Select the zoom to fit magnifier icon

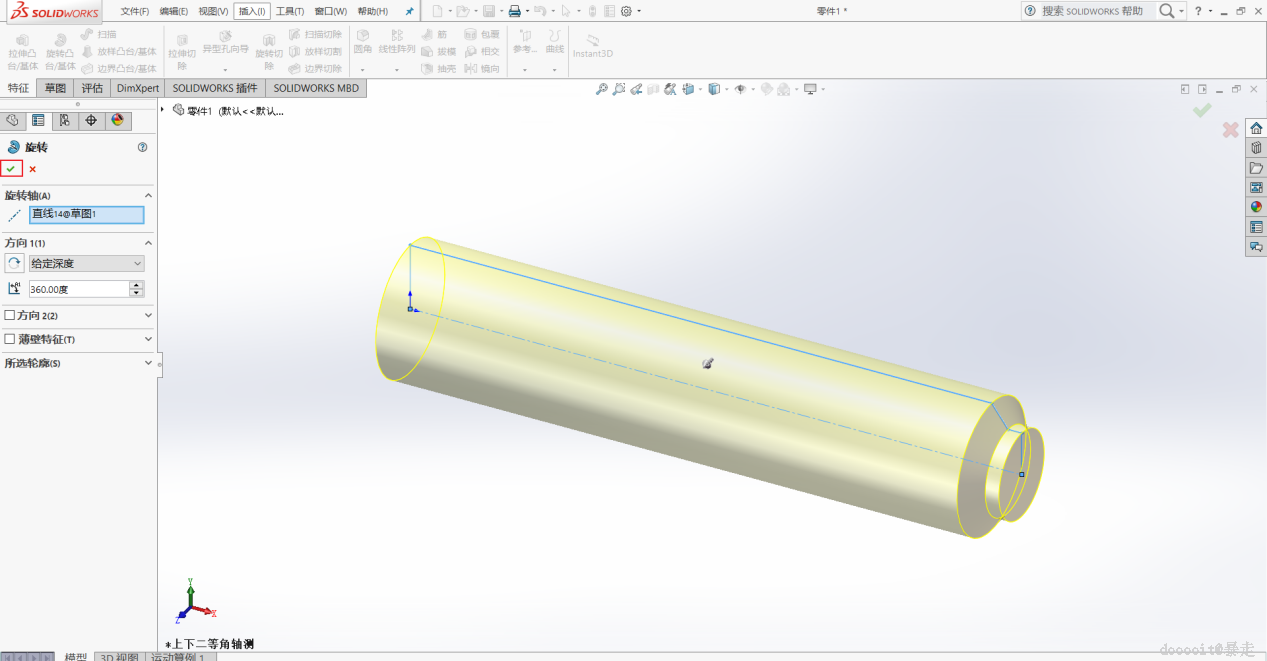pyautogui.click(x=601, y=89)
